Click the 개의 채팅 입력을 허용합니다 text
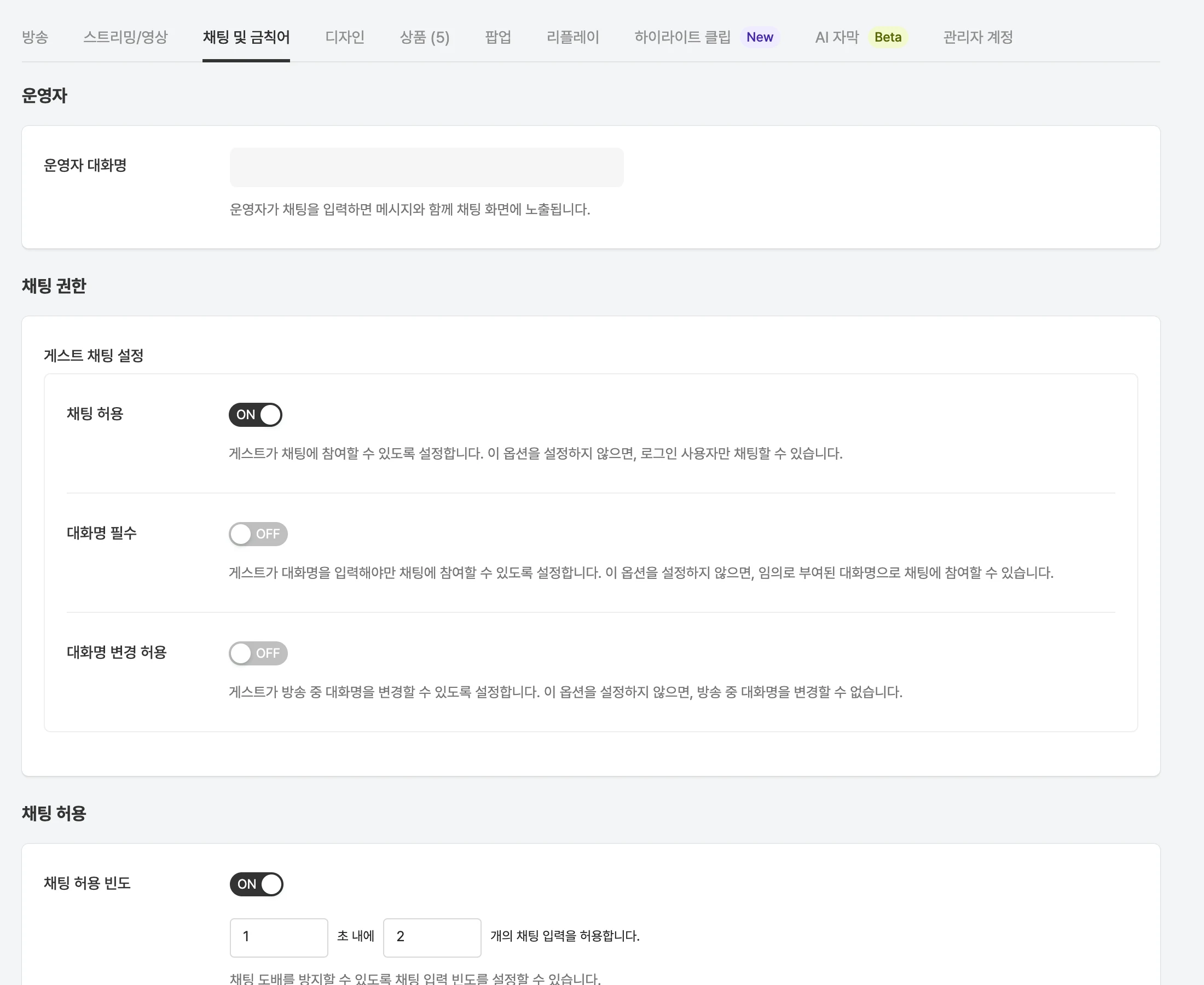Viewport: 1204px width, 985px height. (x=565, y=936)
